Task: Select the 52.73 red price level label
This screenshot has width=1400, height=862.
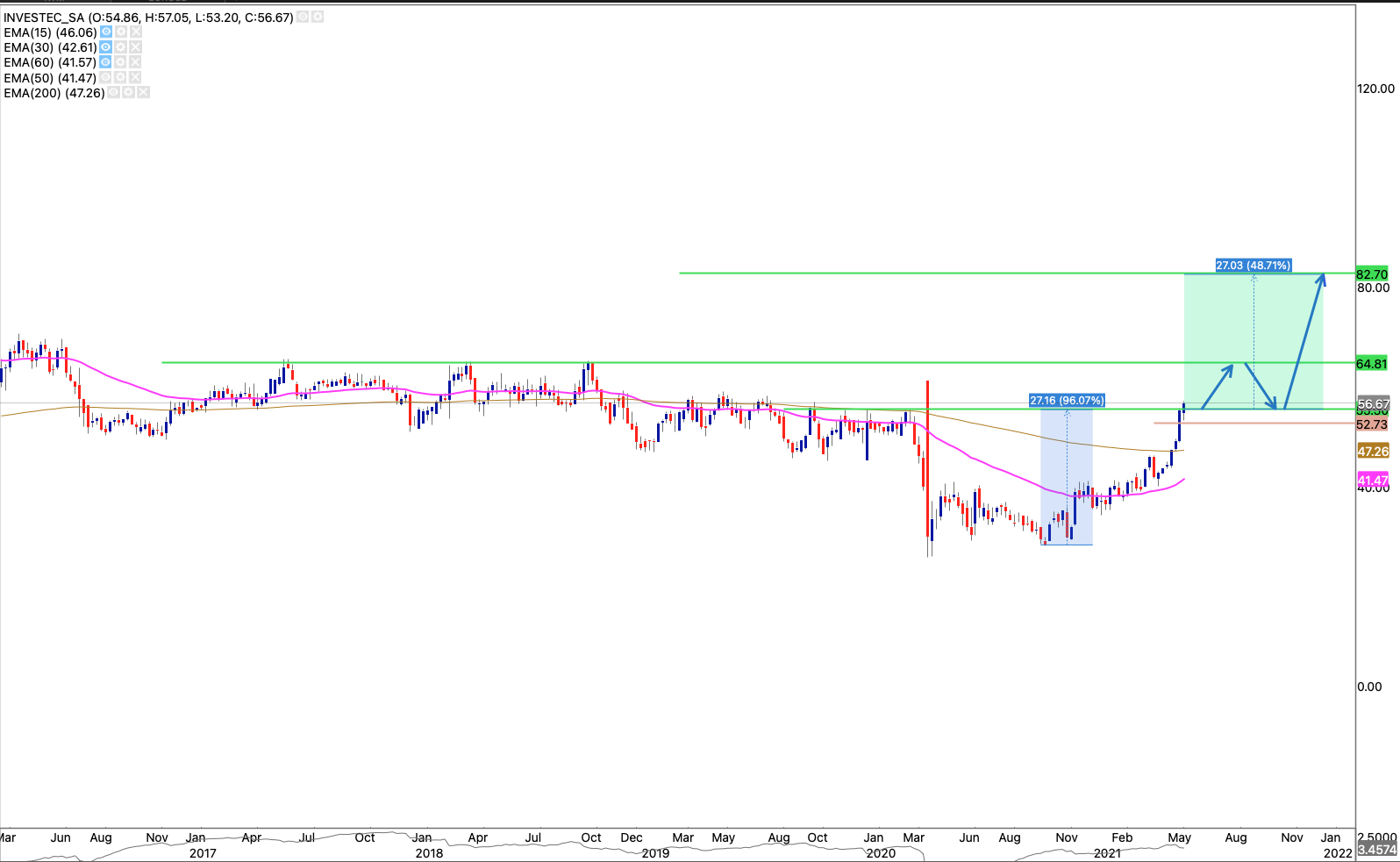Action: (1372, 424)
